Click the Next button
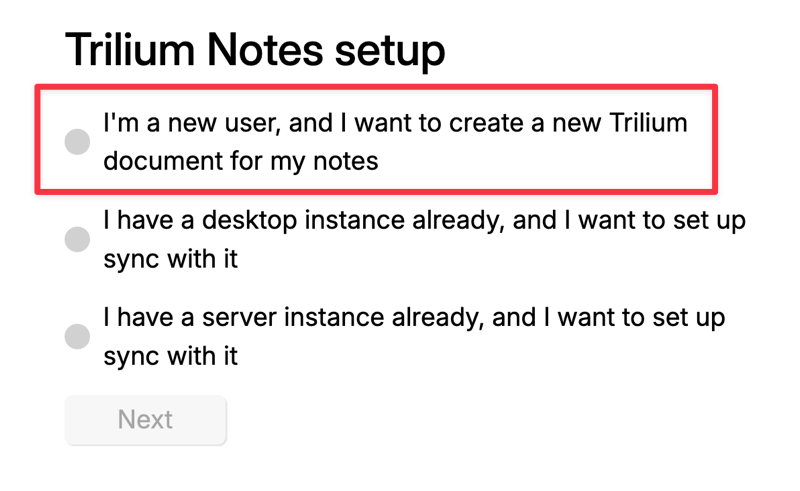Viewport: 800px width, 491px height. (145, 420)
